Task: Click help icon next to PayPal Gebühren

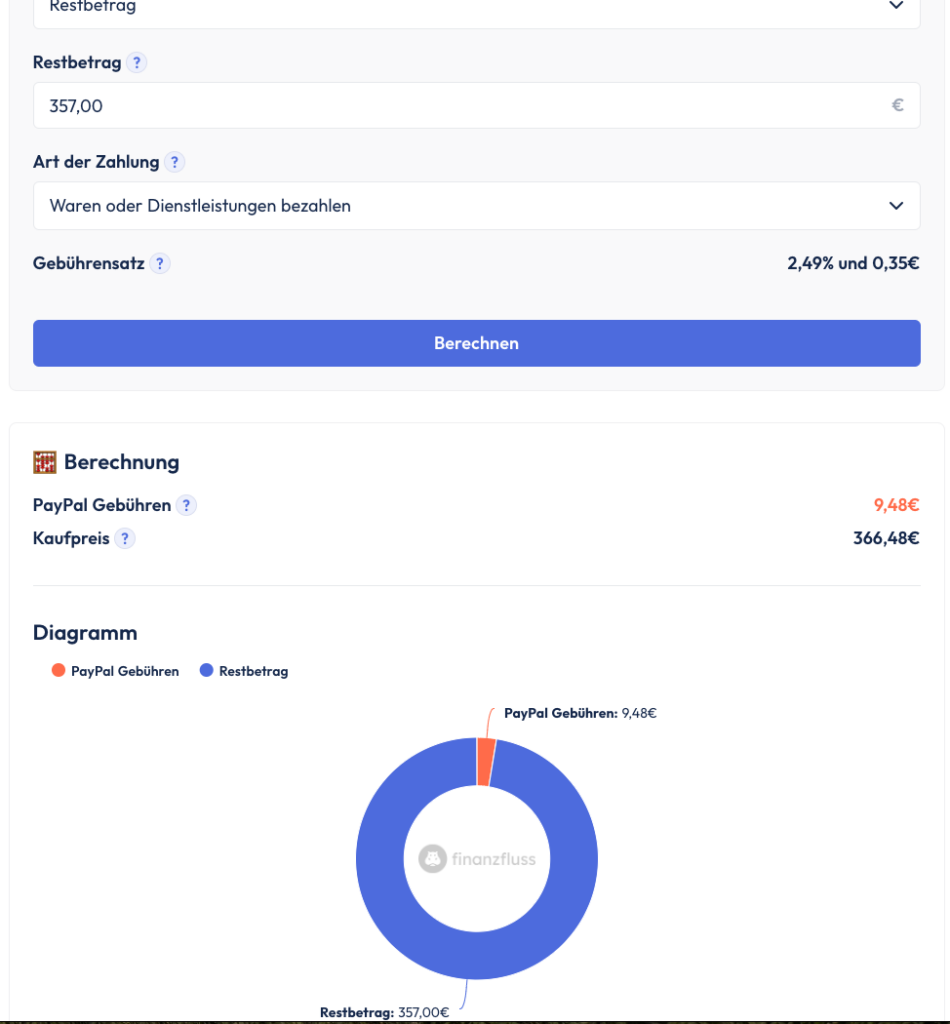Action: 186,505
